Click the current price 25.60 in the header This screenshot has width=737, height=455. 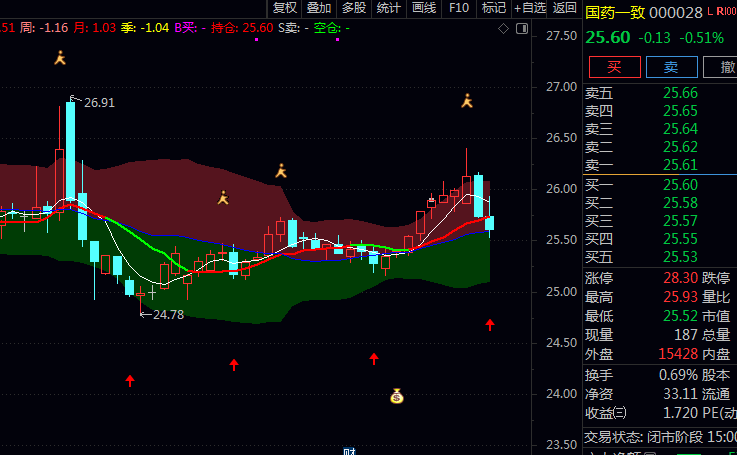click(608, 37)
